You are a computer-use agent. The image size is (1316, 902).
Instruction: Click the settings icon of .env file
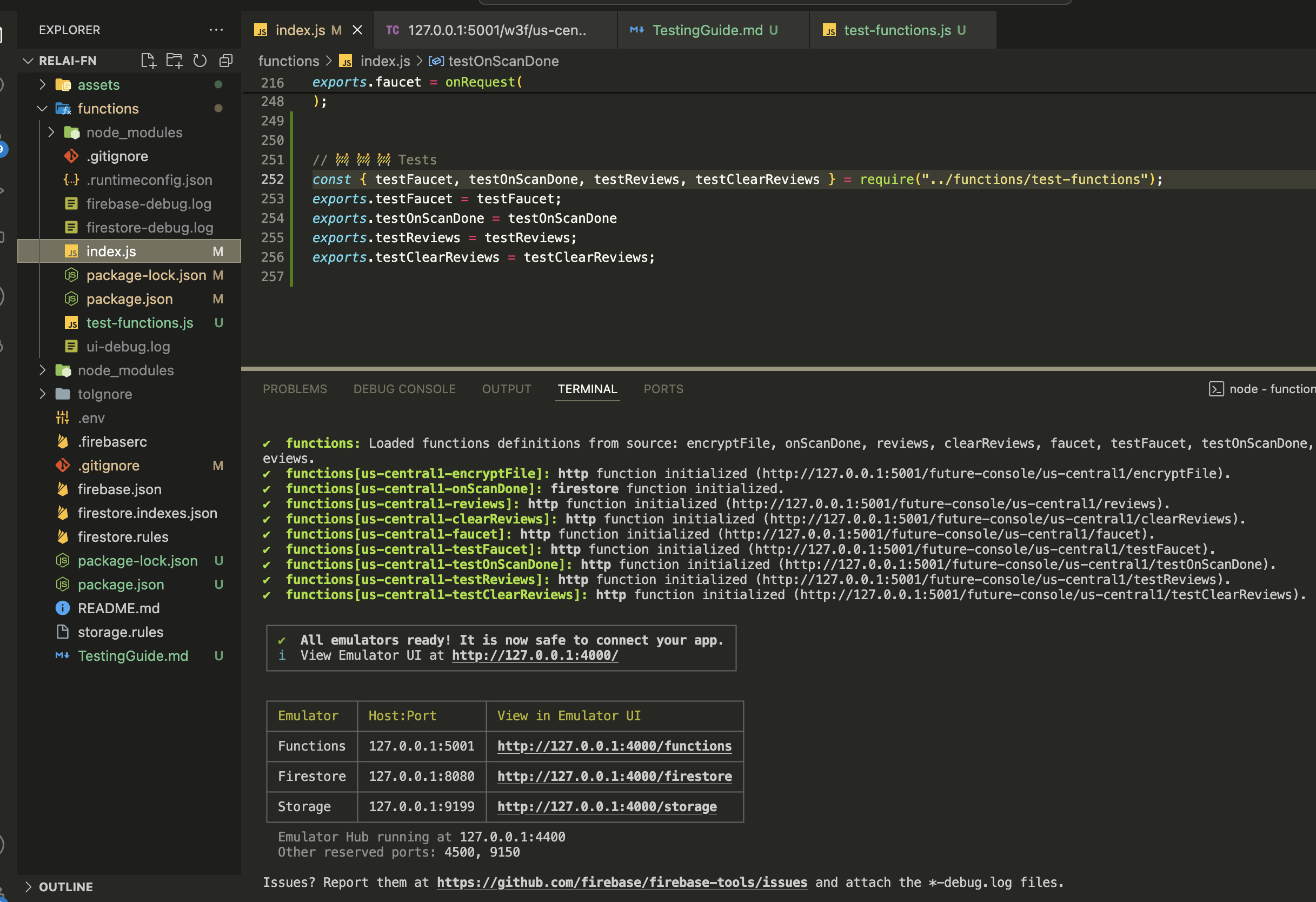pos(63,417)
